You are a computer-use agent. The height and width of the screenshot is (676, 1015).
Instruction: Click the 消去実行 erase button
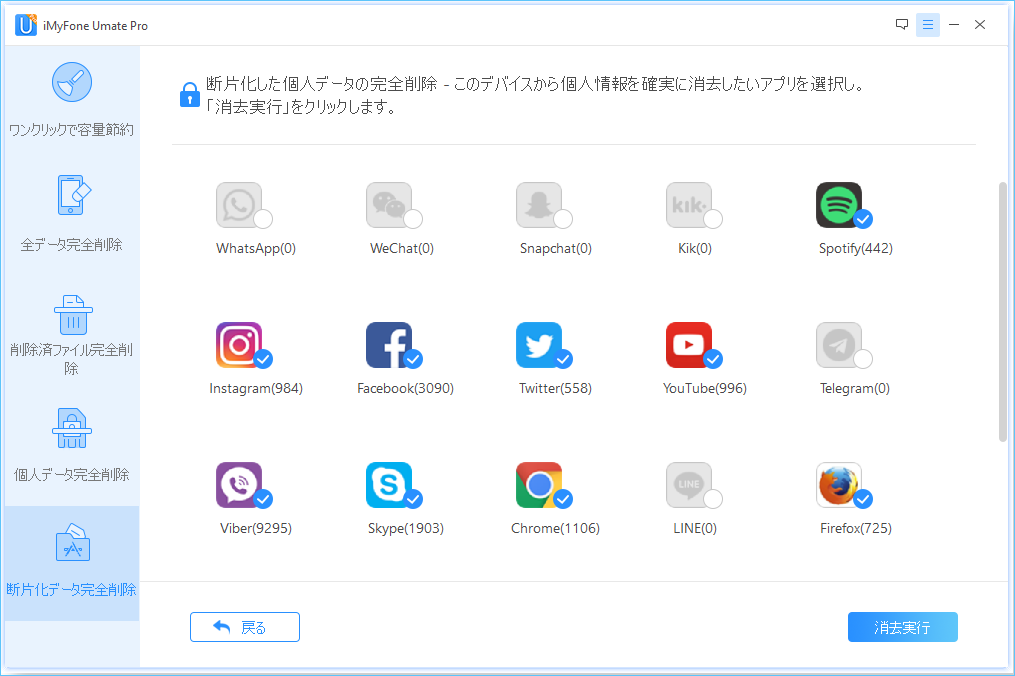tap(901, 627)
